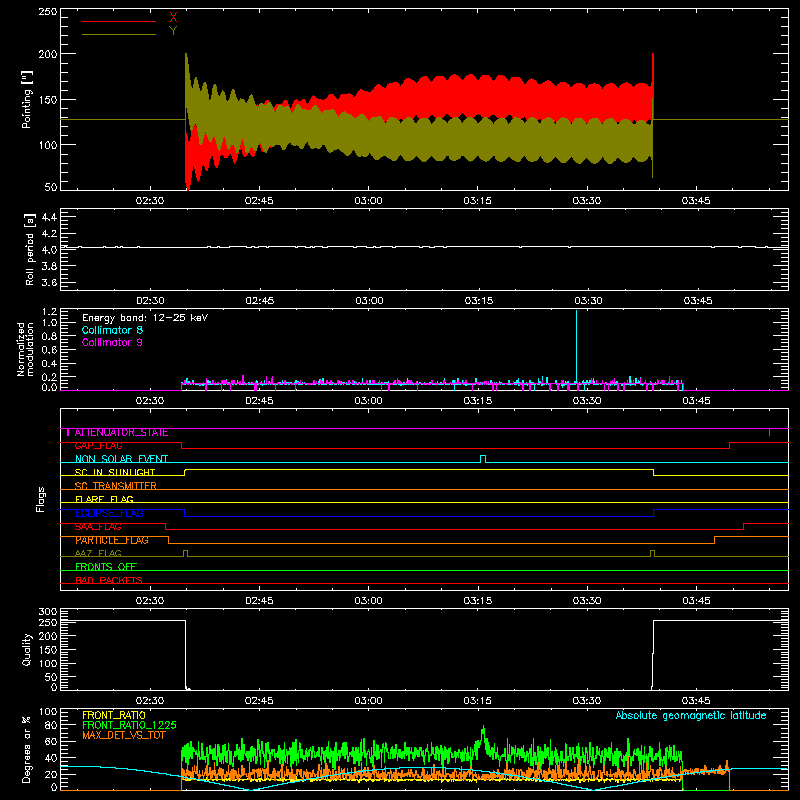Click the '1.2' tick on modulation axis

pos(49,312)
